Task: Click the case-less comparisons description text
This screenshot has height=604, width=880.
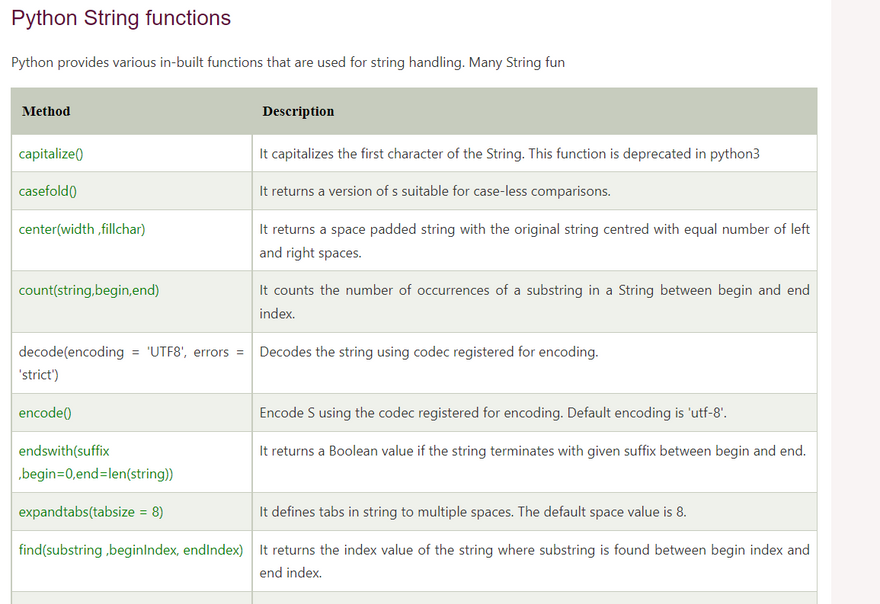Action: [x=435, y=191]
